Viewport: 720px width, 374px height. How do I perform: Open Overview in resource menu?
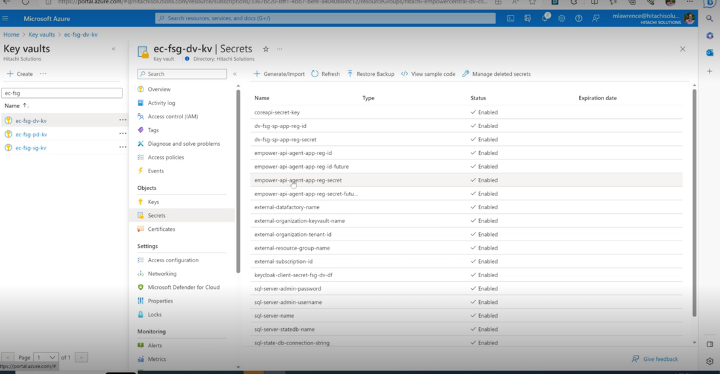[x=159, y=89]
